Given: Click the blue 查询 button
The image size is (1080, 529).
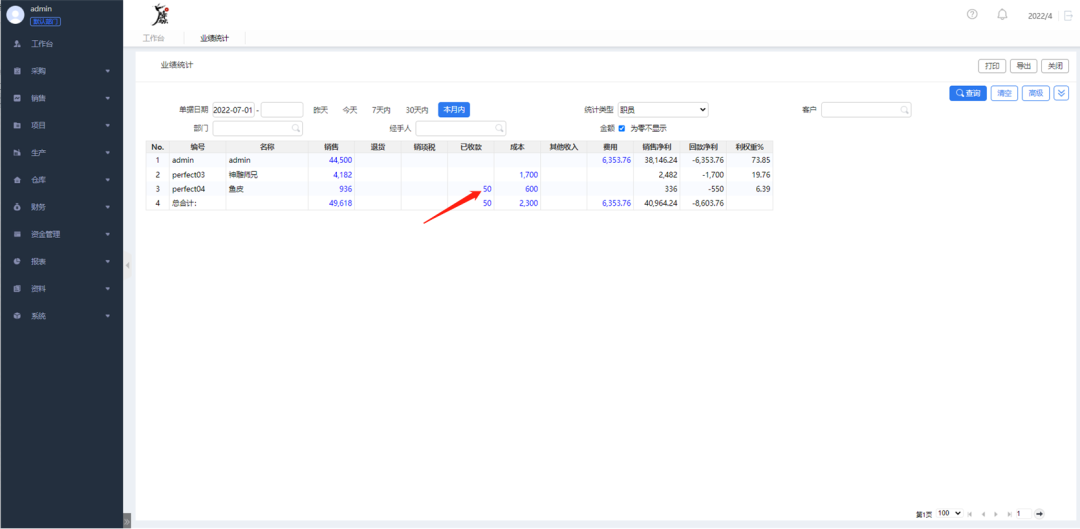Looking at the screenshot, I should [967, 93].
